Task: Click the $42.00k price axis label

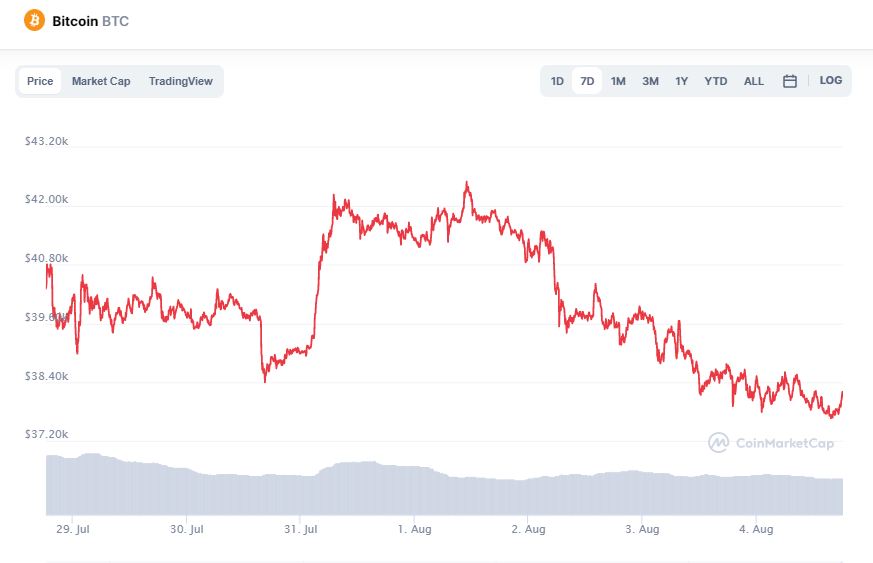Action: [x=46, y=200]
